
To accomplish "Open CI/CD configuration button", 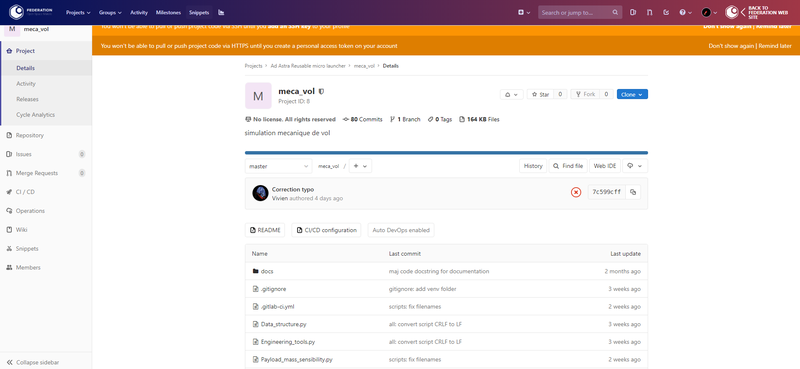I will coord(327,230).
